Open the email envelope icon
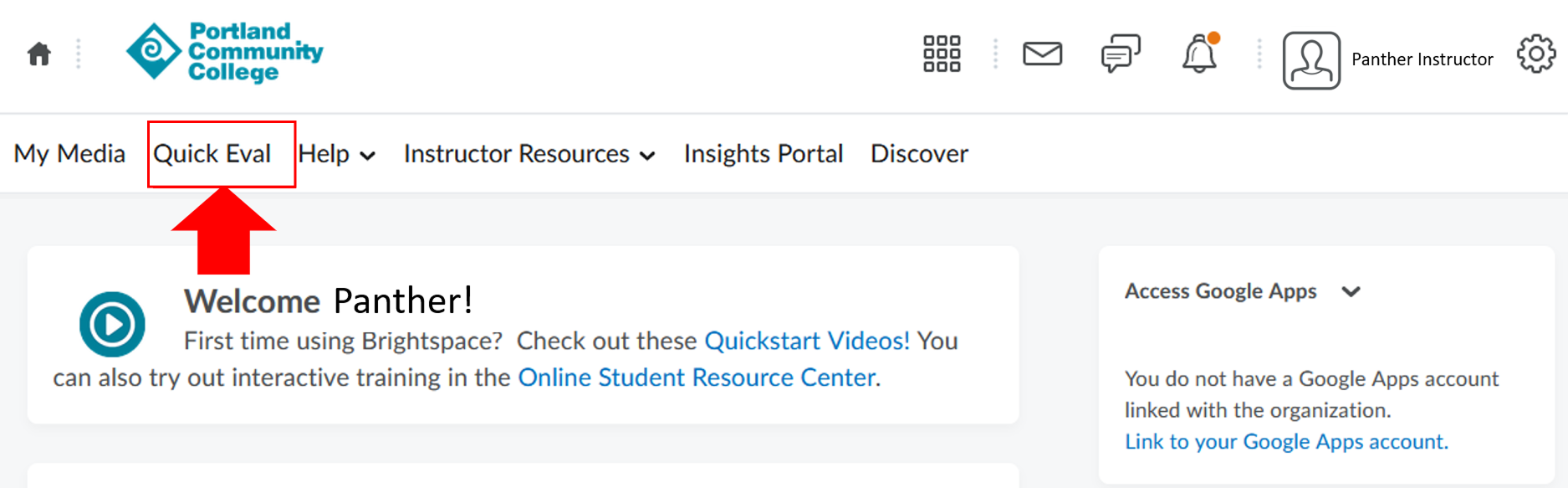Screen dimensions: 1568x488 [1041, 54]
